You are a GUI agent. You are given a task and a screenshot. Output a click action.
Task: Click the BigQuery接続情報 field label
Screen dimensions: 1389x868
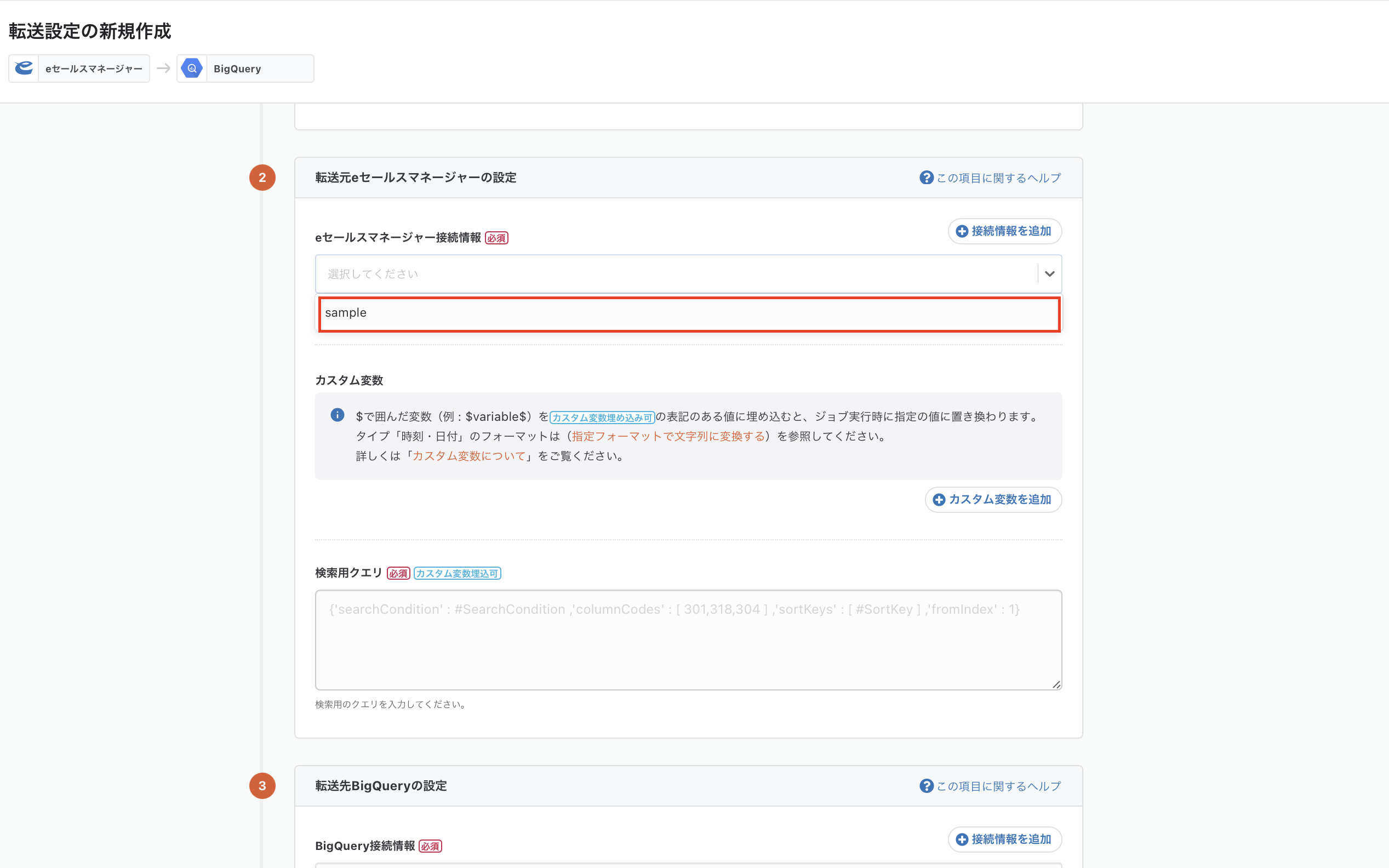364,845
